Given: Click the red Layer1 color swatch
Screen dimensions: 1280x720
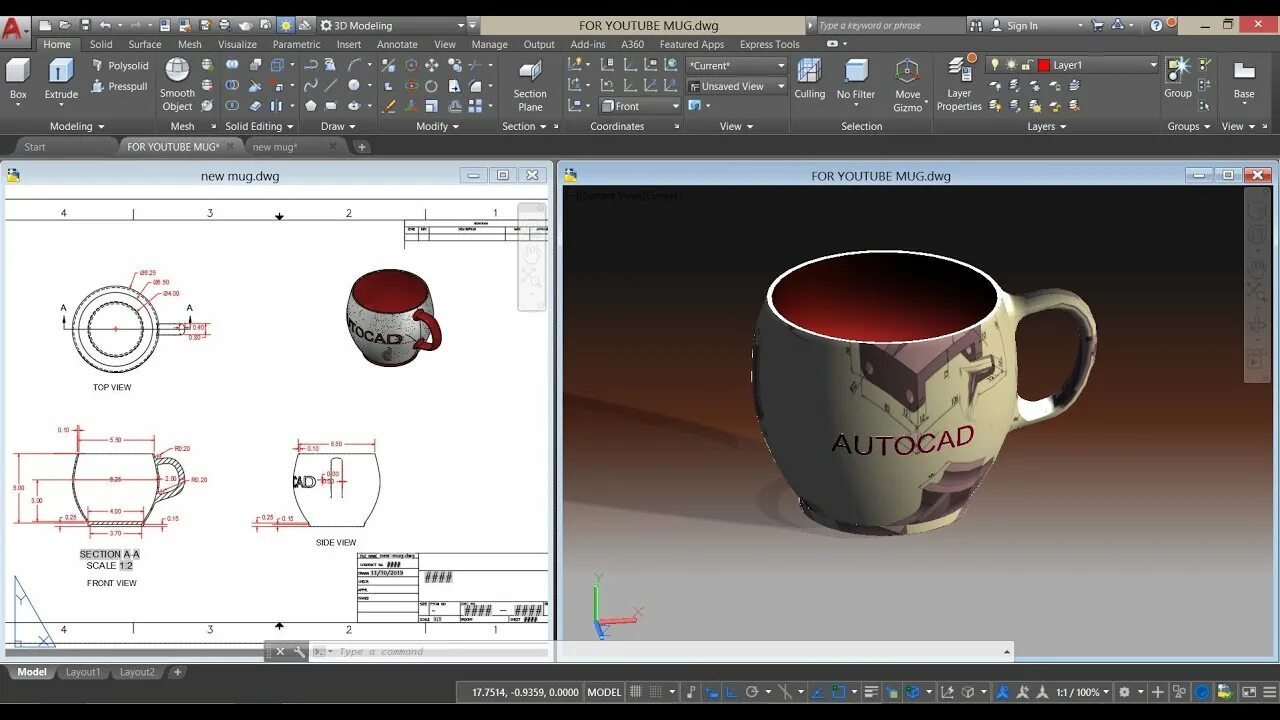Looking at the screenshot, I should [x=1044, y=65].
